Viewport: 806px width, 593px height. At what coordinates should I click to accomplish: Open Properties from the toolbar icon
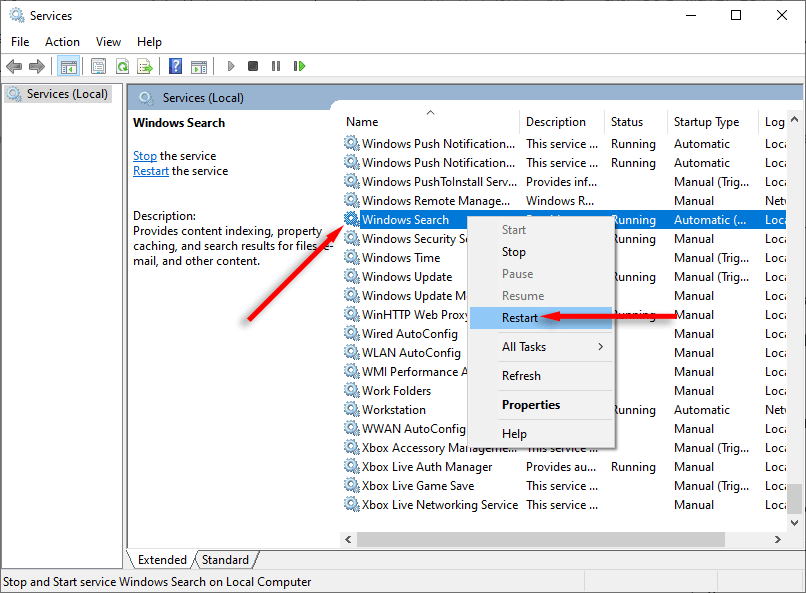click(98, 66)
